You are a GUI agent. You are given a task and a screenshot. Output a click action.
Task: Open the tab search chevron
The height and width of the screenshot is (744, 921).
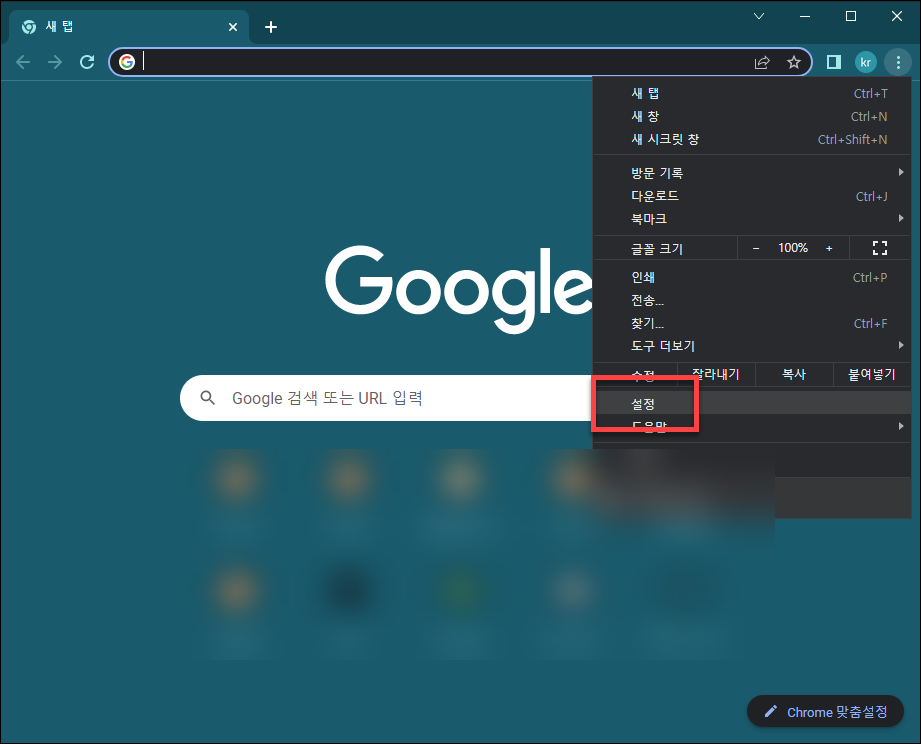click(x=759, y=16)
